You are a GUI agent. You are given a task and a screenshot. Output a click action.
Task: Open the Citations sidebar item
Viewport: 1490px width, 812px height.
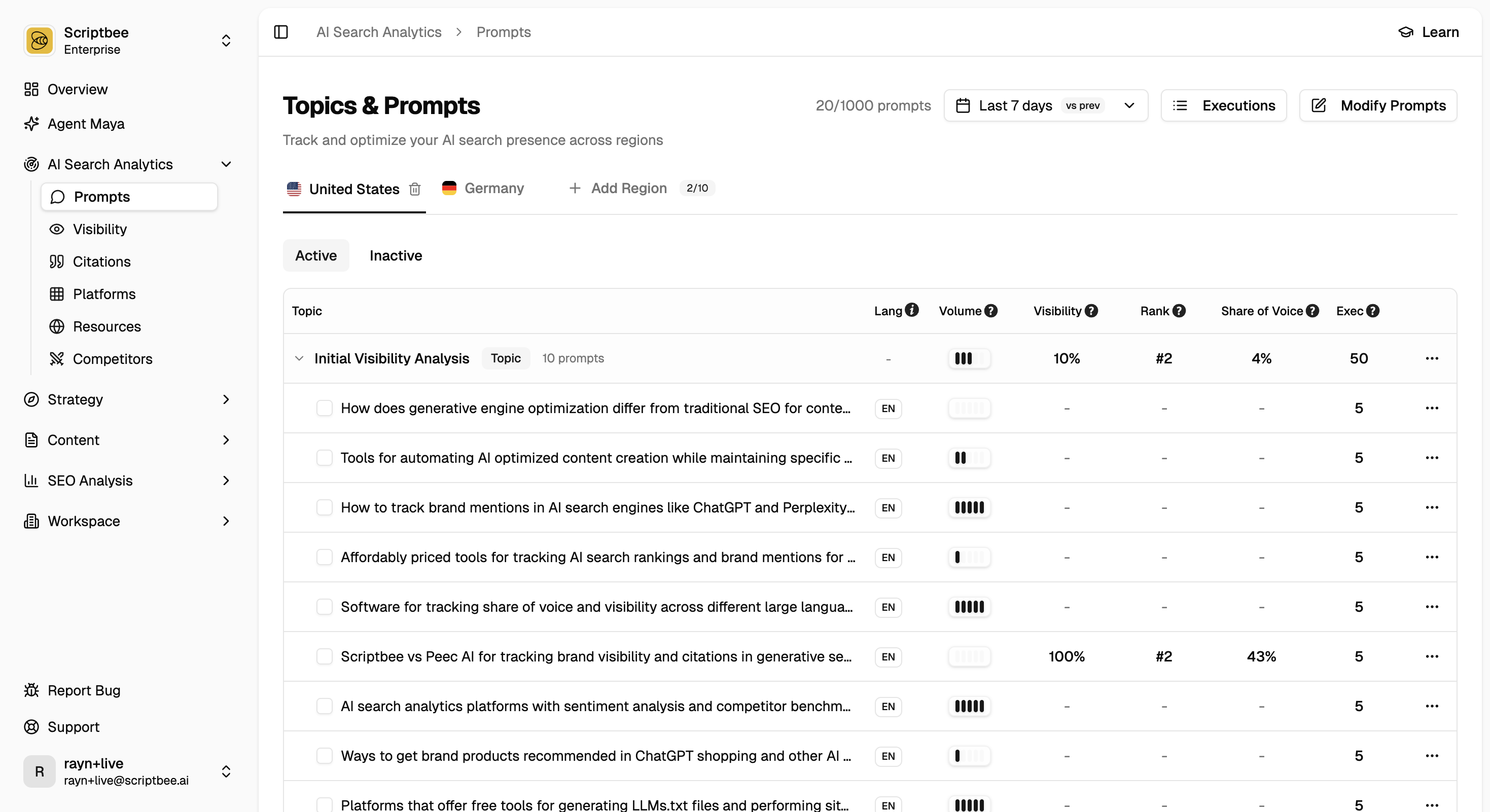(x=101, y=262)
